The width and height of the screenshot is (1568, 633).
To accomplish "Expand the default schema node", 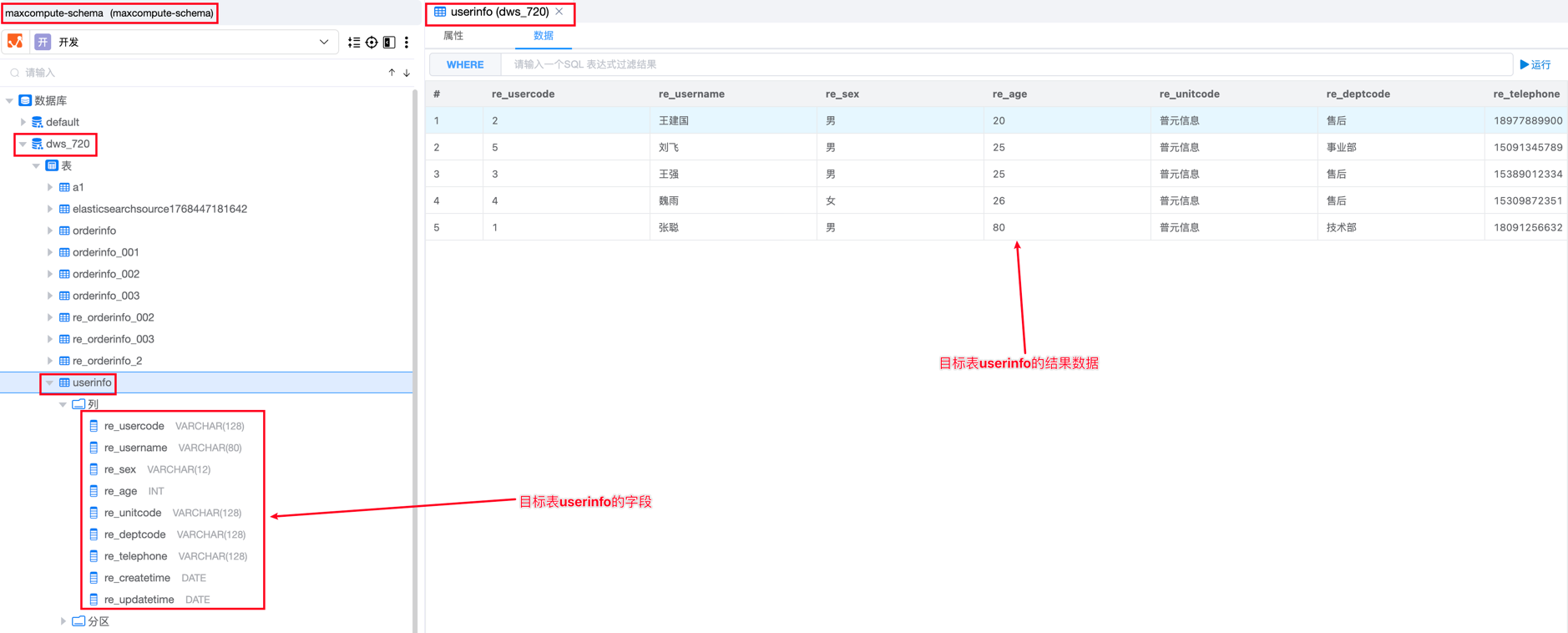I will coord(23,122).
